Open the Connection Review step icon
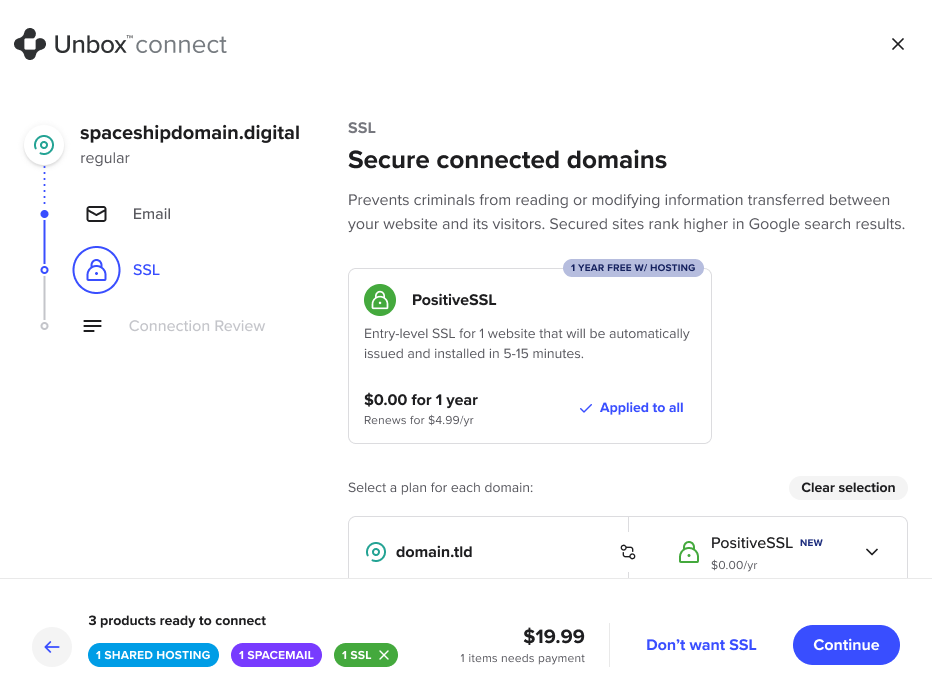Image resolution: width=932 pixels, height=699 pixels. pos(92,326)
